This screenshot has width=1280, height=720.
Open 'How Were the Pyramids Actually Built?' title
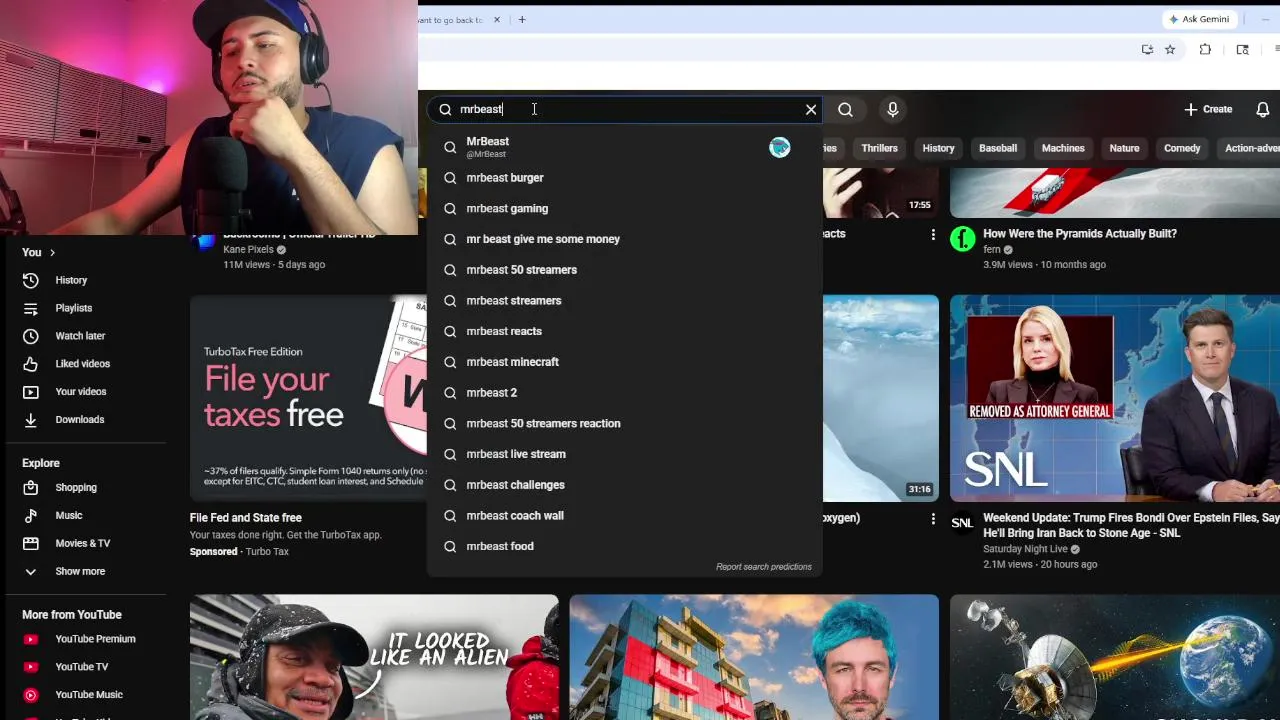point(1080,234)
